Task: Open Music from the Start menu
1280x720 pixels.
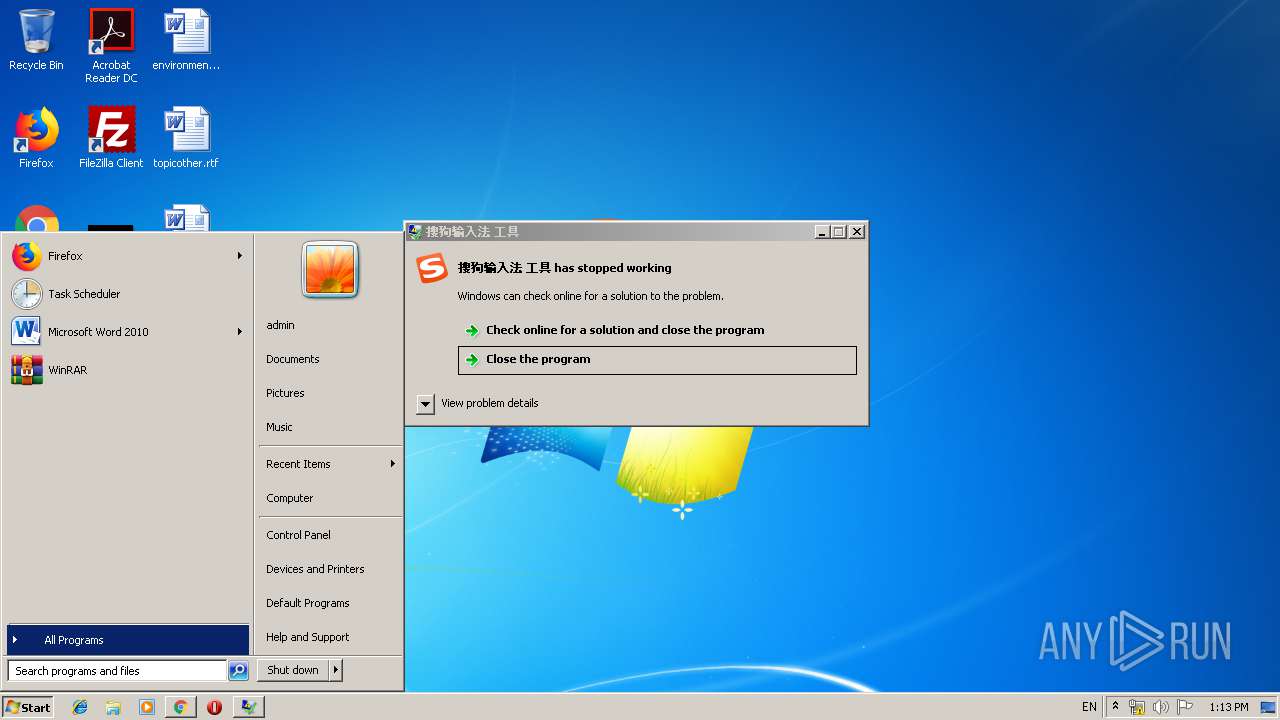Action: 279,427
